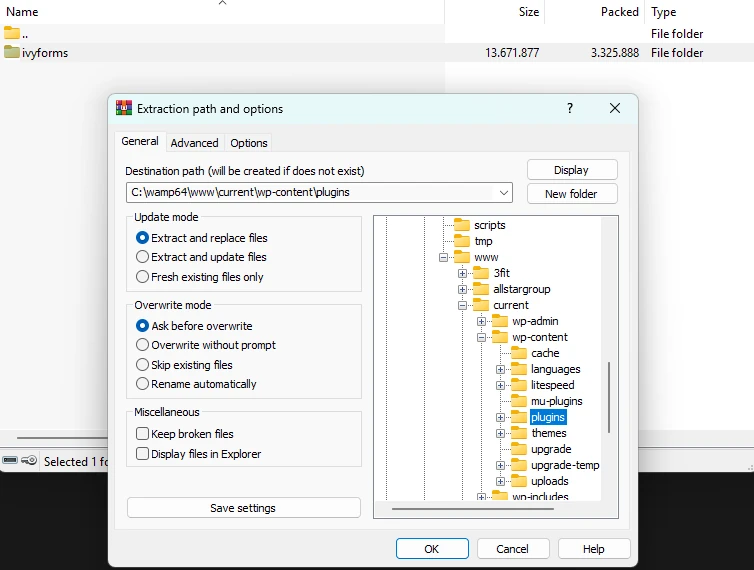Click the plugins folder icon in tree
This screenshot has height=570, width=754.
(x=519, y=417)
